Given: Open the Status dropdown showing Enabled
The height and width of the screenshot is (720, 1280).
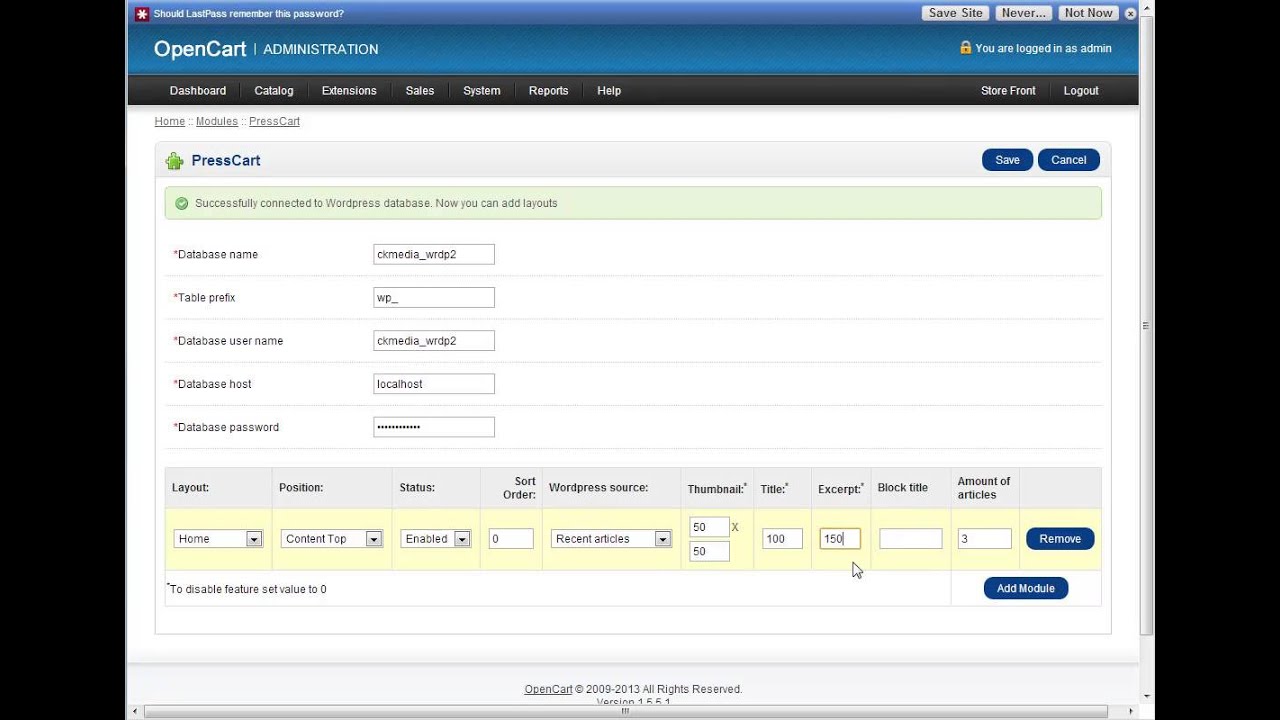Looking at the screenshot, I should [x=436, y=538].
